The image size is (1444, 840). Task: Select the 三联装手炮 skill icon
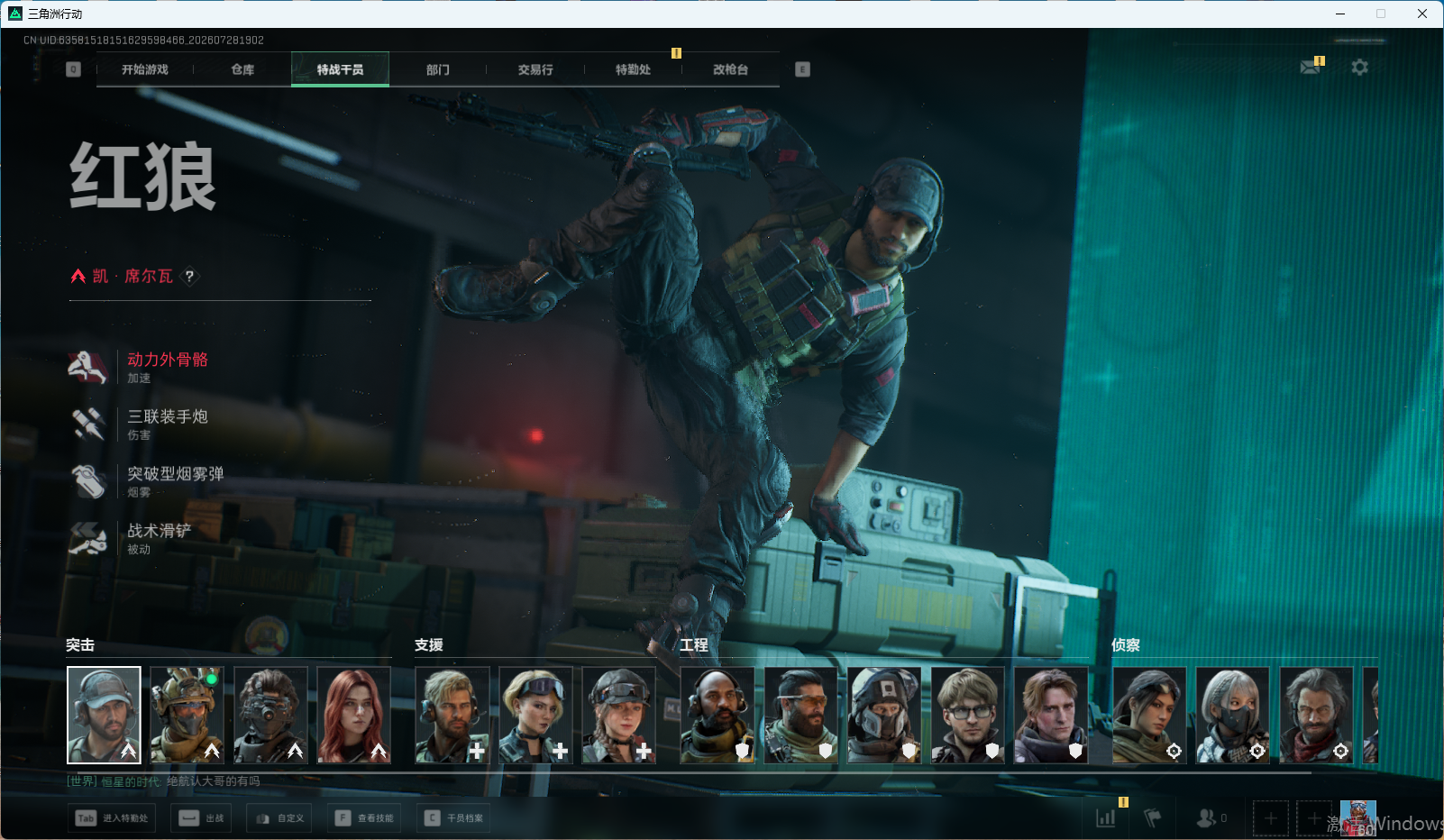88,424
